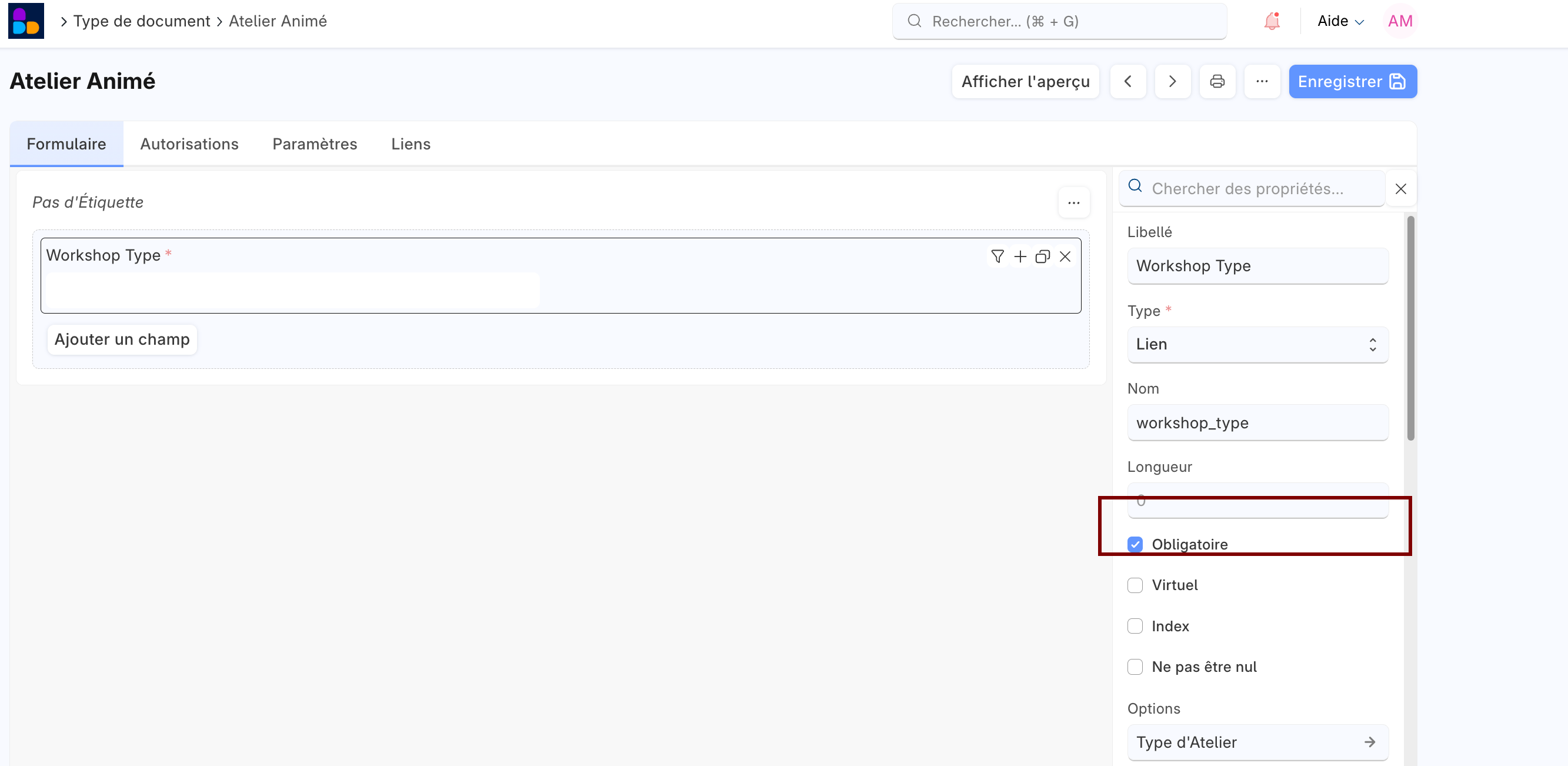Click the properties sidebar scrollbar
The width and height of the screenshot is (1568, 766).
1410,328
